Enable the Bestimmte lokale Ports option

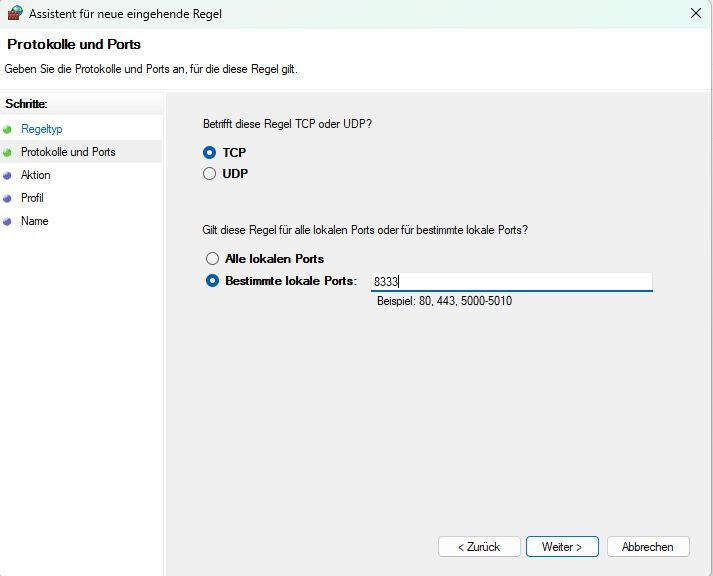pyautogui.click(x=212, y=281)
